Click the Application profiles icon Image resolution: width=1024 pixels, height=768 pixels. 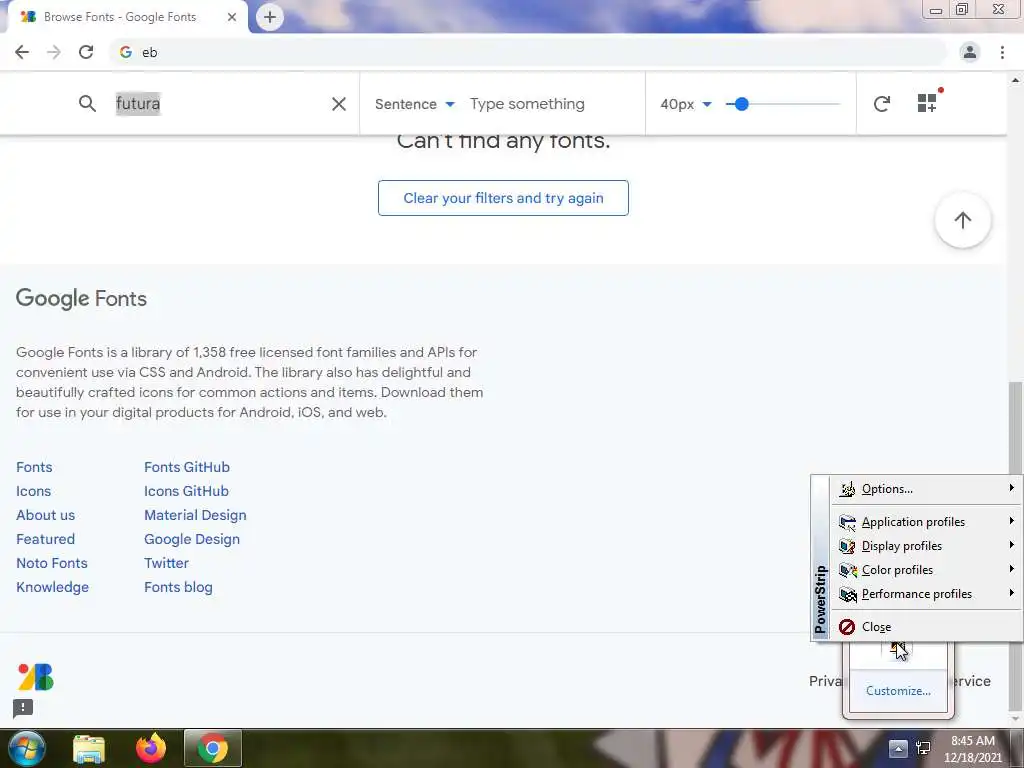(847, 522)
